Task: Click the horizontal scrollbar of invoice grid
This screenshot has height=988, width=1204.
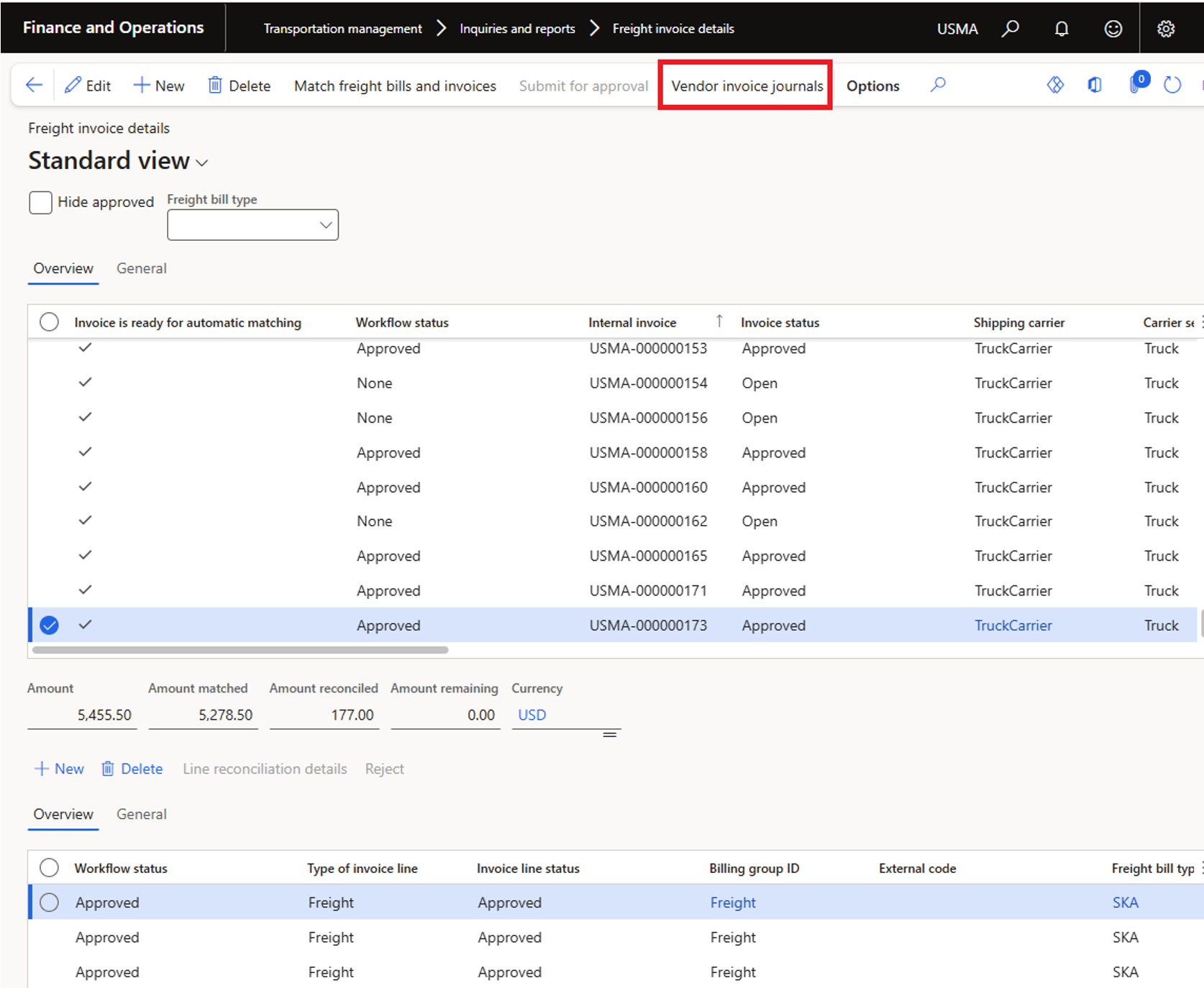Action: click(240, 650)
